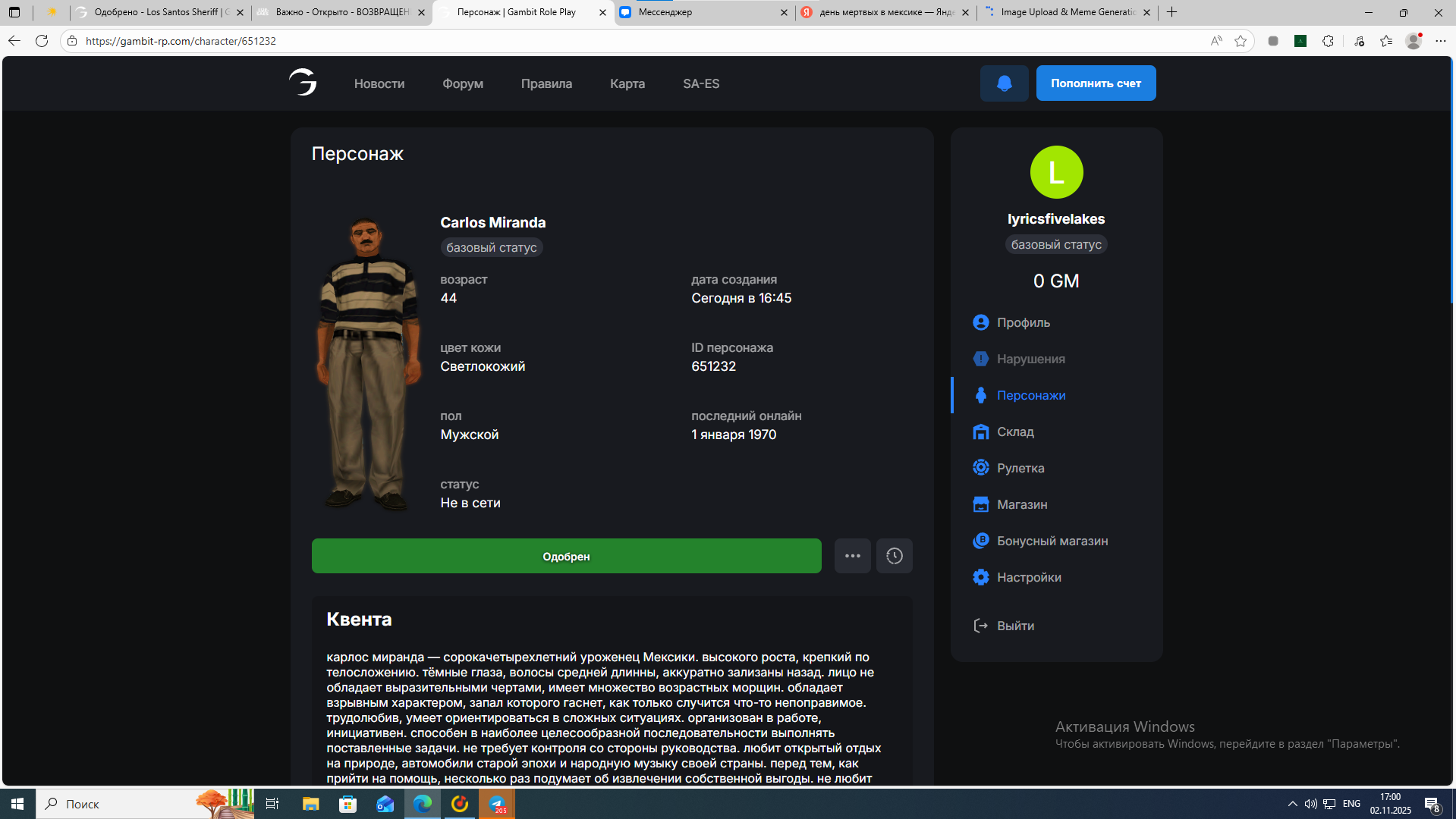Open Telegram from the Windows taskbar

coord(497,804)
